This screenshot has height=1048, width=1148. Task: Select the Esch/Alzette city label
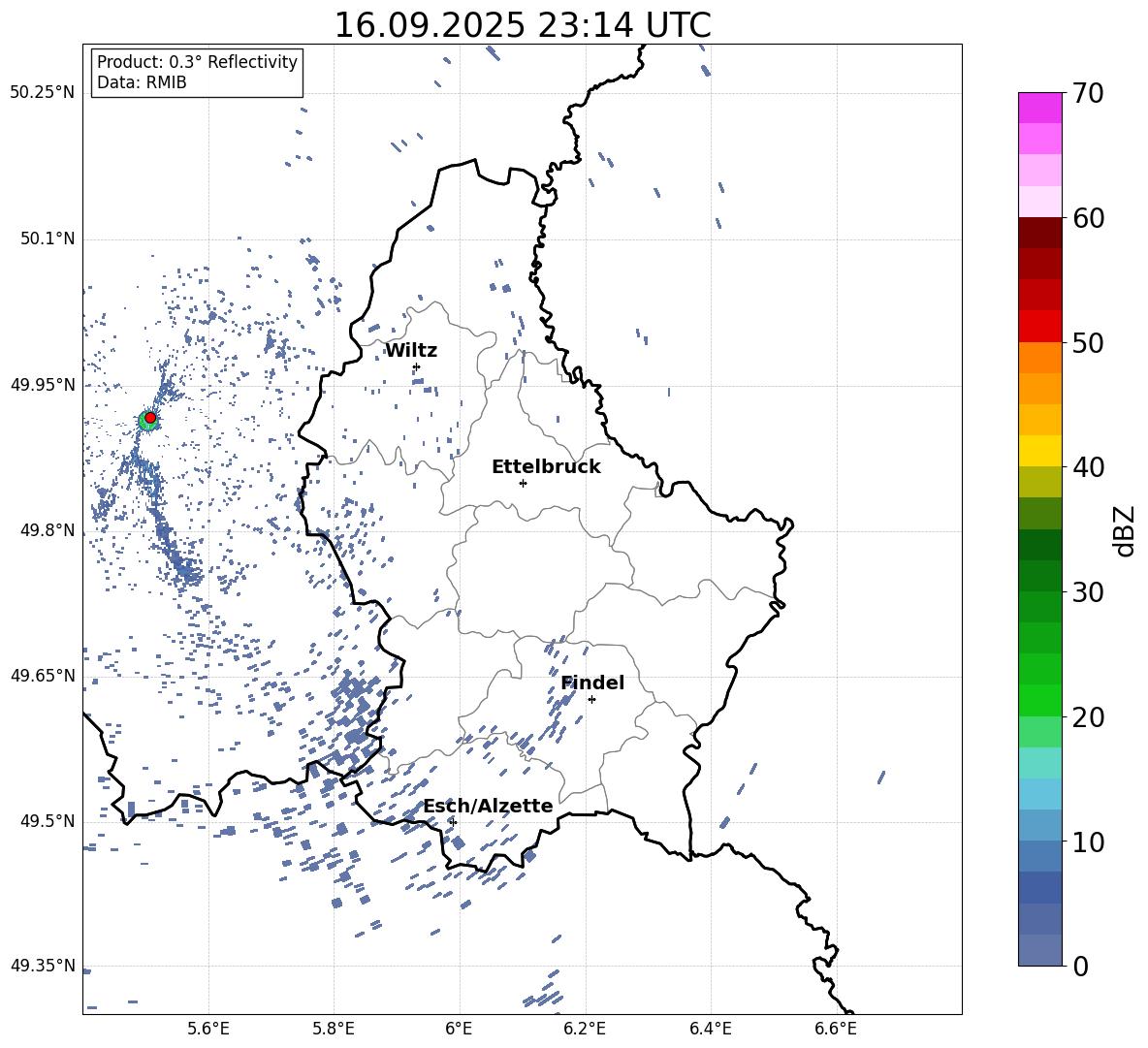(489, 806)
